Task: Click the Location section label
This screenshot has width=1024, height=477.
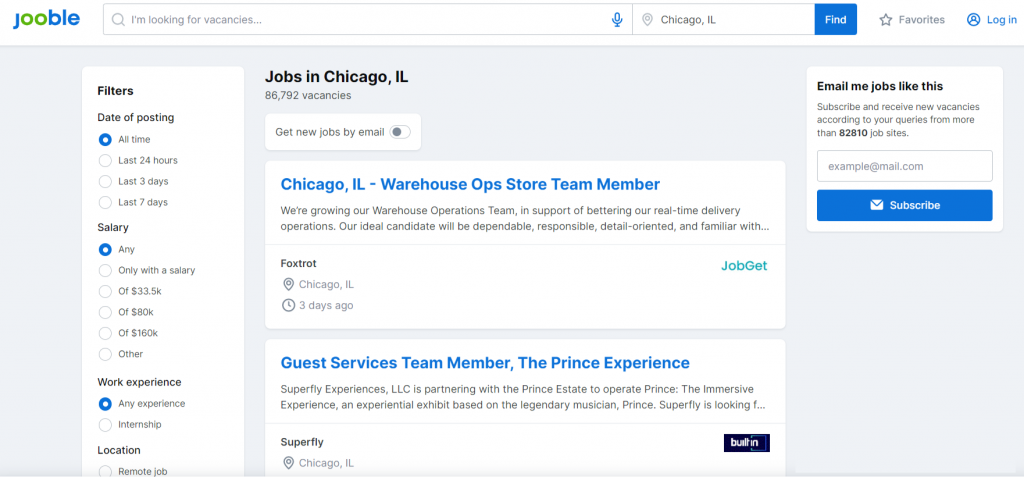Action: click(119, 450)
